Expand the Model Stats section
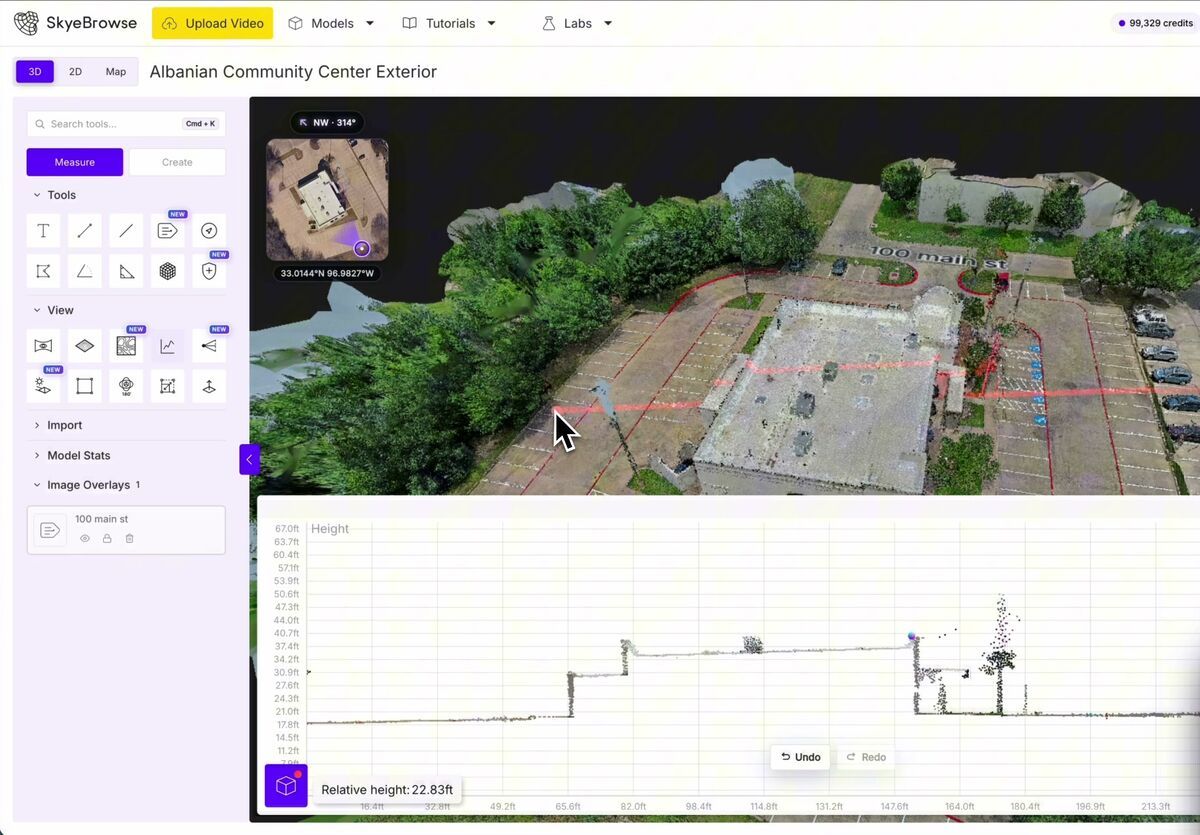 tap(71, 455)
